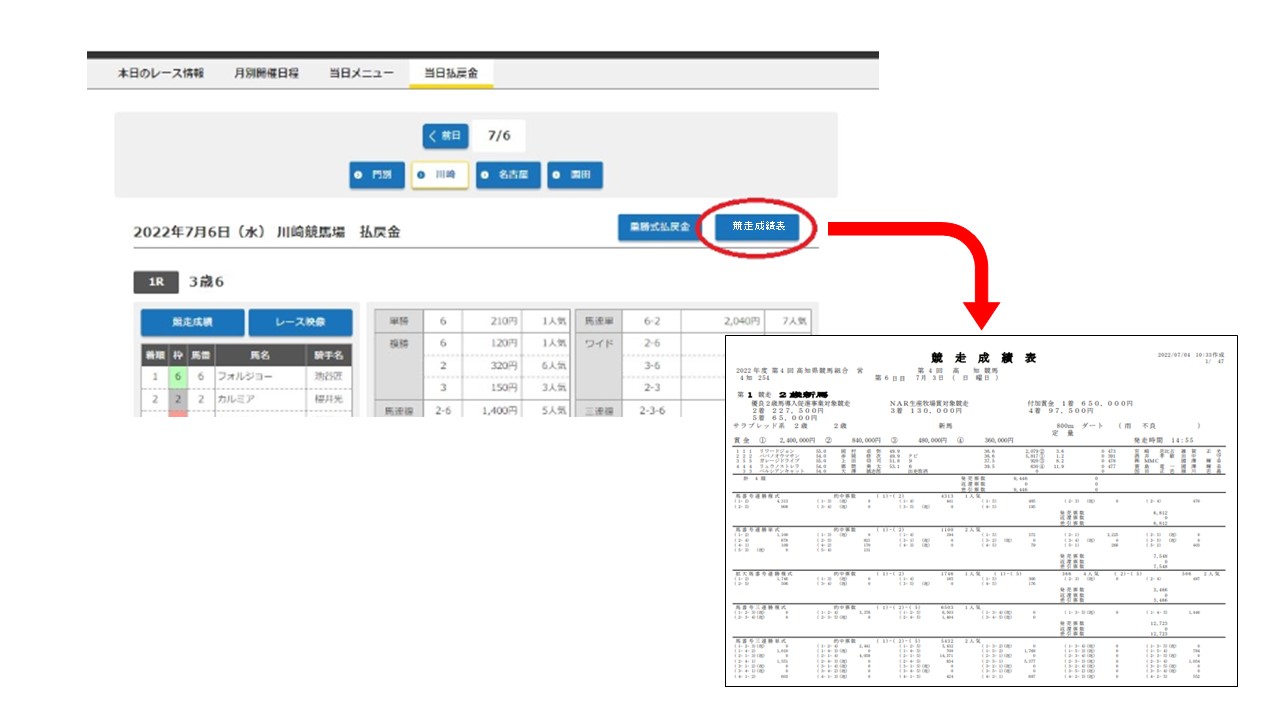
Task: Select the 名古屋 racecourse button
Action: (x=508, y=175)
